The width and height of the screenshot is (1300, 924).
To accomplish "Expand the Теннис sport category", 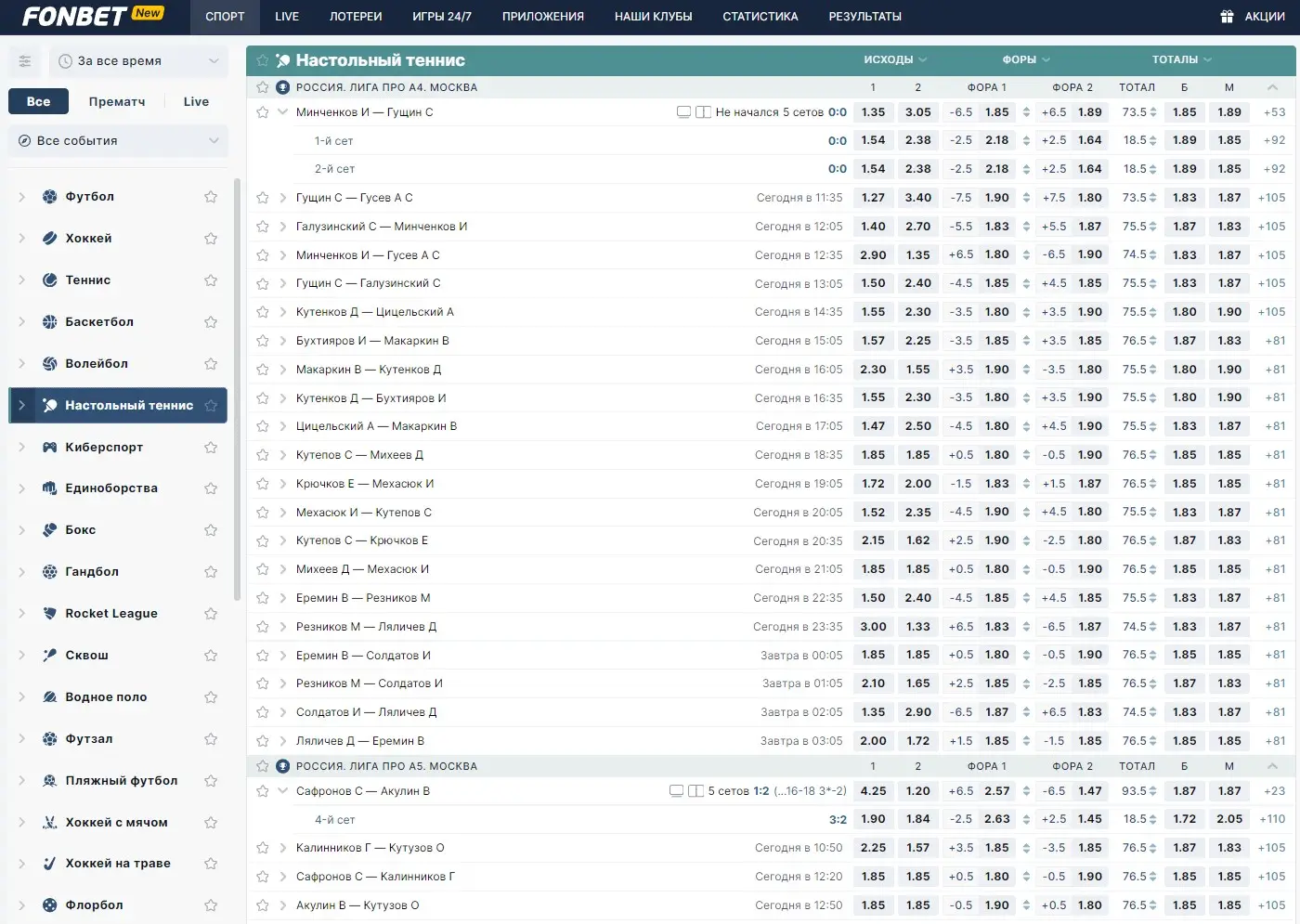I will [22, 280].
